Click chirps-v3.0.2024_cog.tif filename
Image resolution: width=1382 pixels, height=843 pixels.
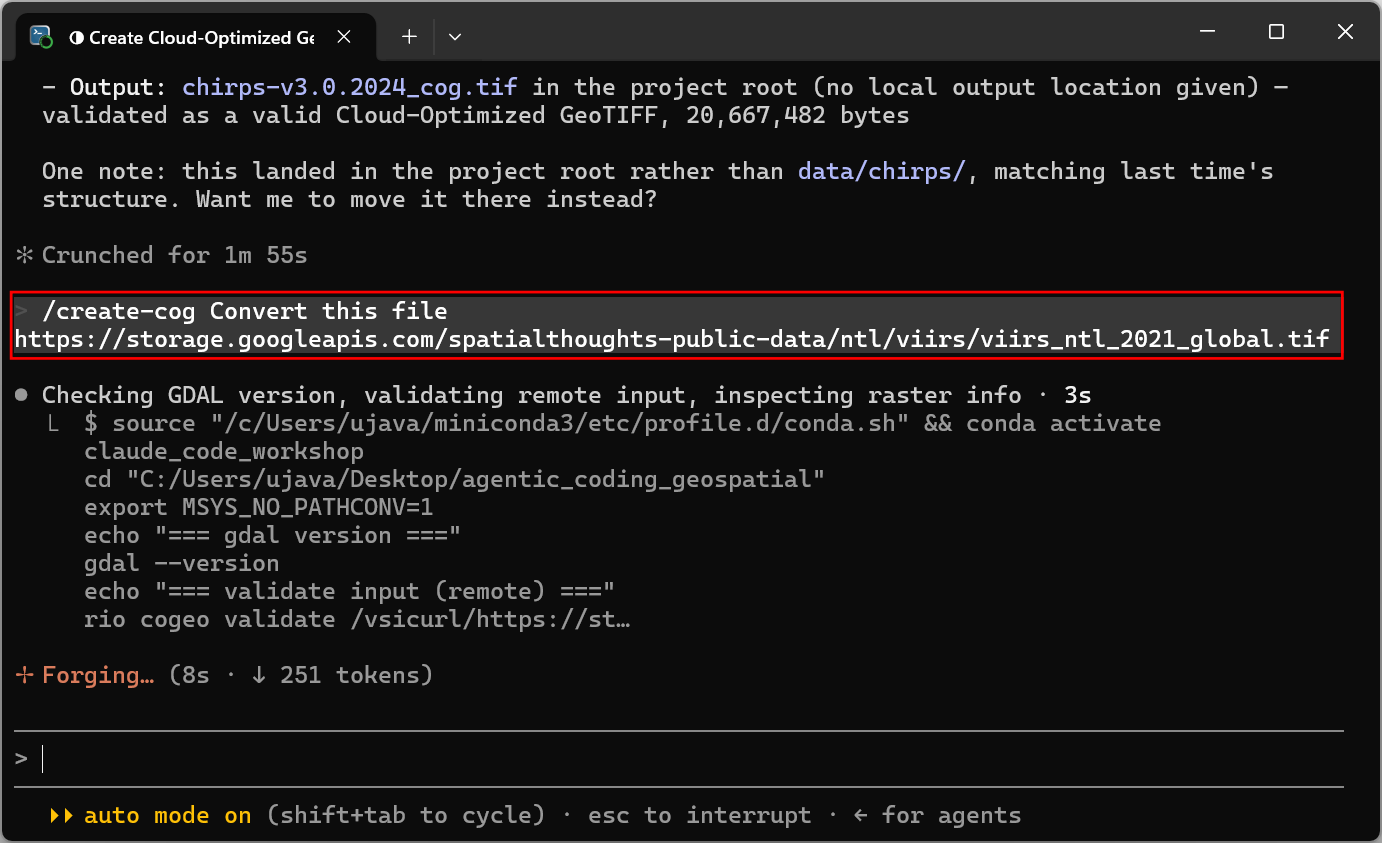(350, 87)
